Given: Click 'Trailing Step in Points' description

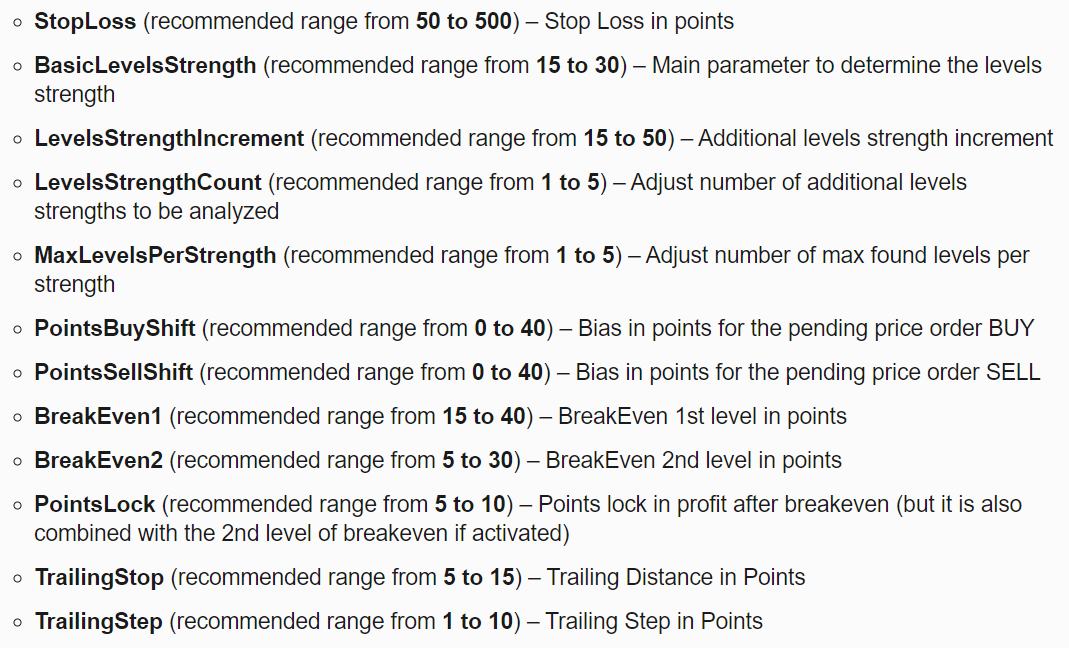Looking at the screenshot, I should pyautogui.click(x=654, y=621).
